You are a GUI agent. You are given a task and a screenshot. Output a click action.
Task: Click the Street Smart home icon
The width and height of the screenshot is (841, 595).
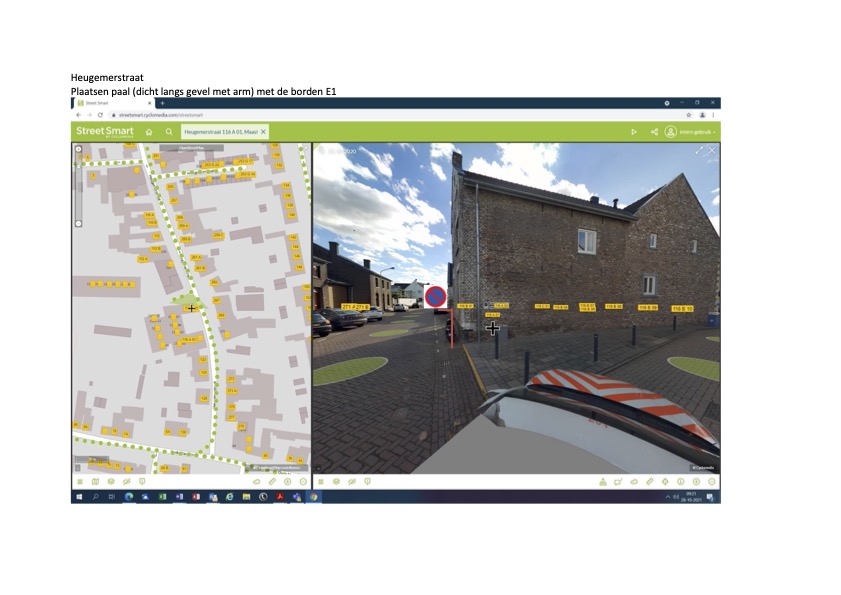pos(148,131)
